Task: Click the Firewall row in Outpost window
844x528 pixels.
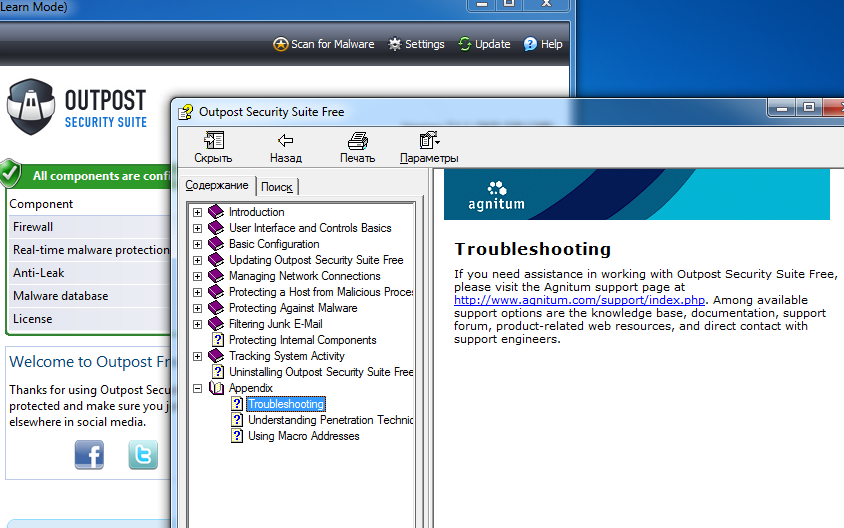Action: 89,227
